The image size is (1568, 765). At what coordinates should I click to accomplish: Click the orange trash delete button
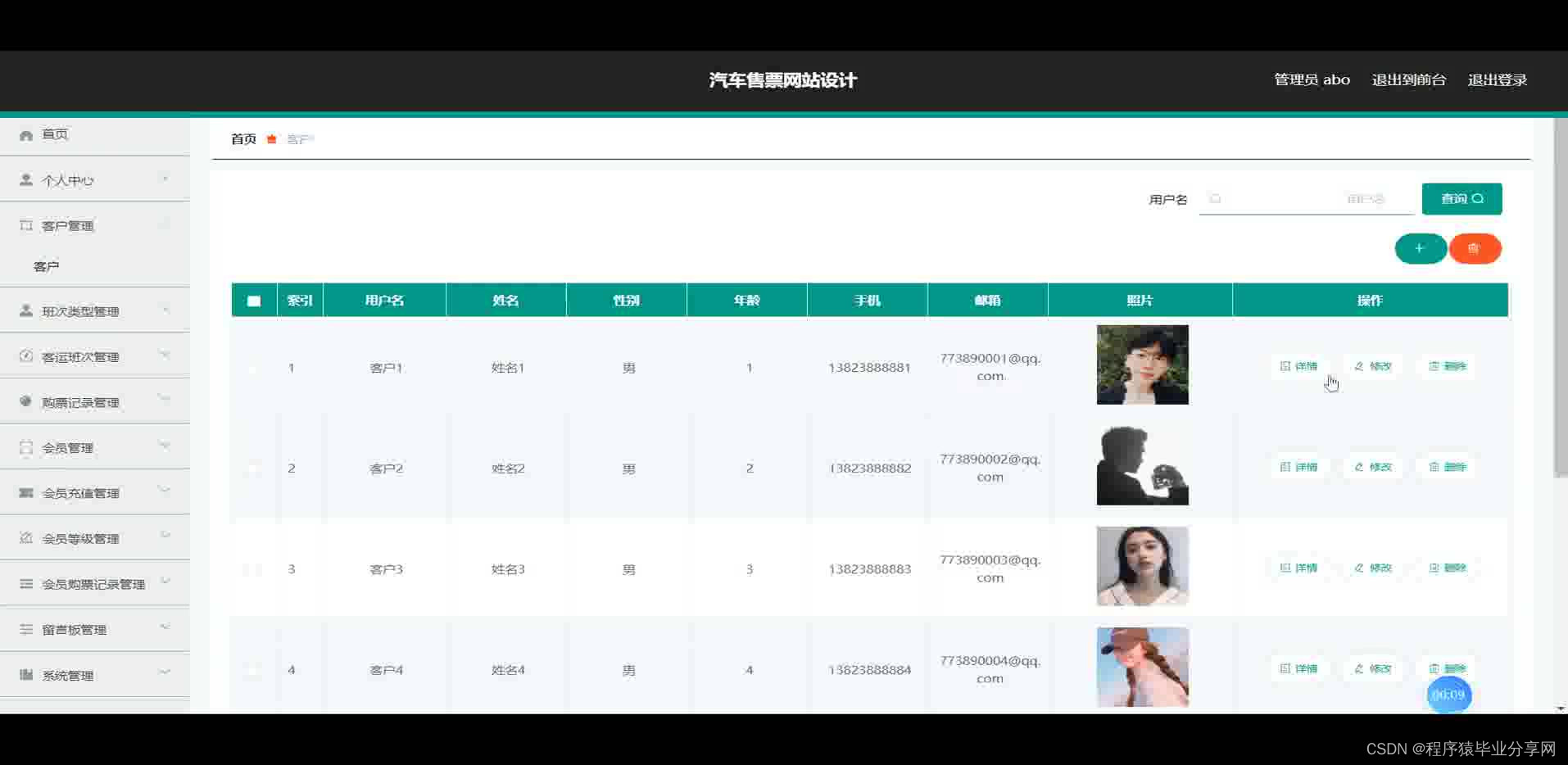[1475, 248]
